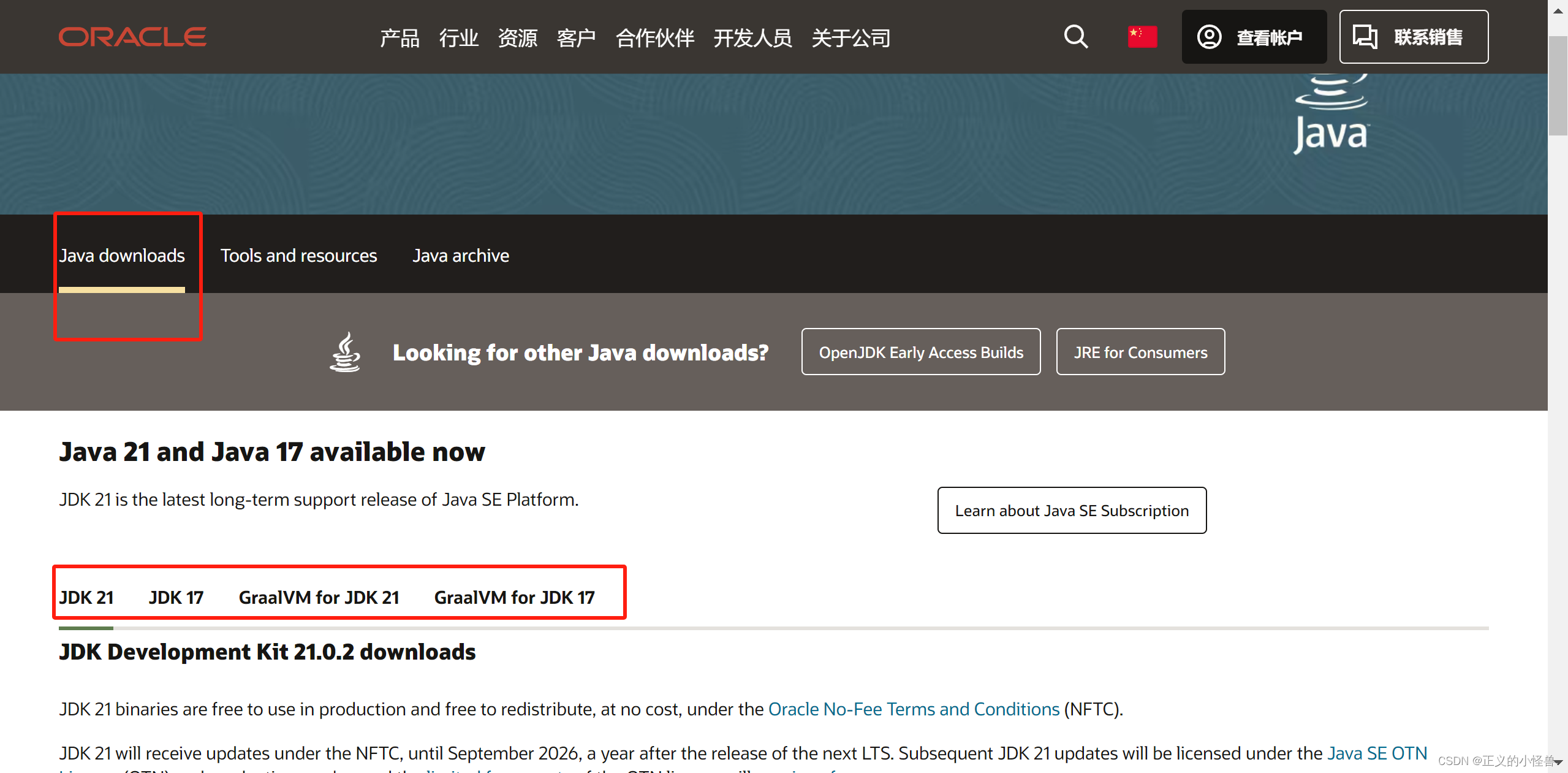Click the Java cup icon beside the heading

click(x=345, y=352)
